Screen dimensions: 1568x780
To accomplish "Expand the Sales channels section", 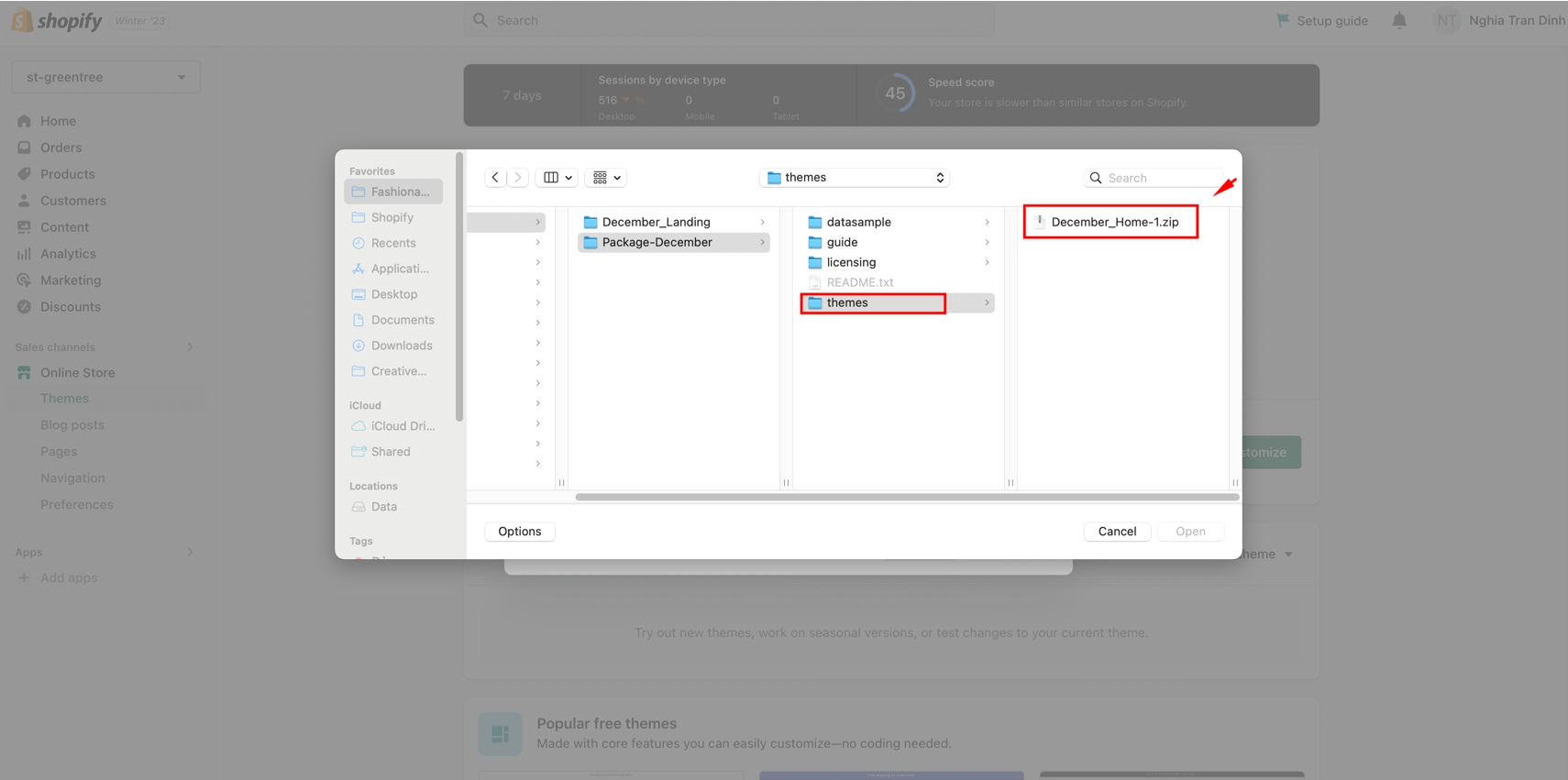I will click(190, 347).
